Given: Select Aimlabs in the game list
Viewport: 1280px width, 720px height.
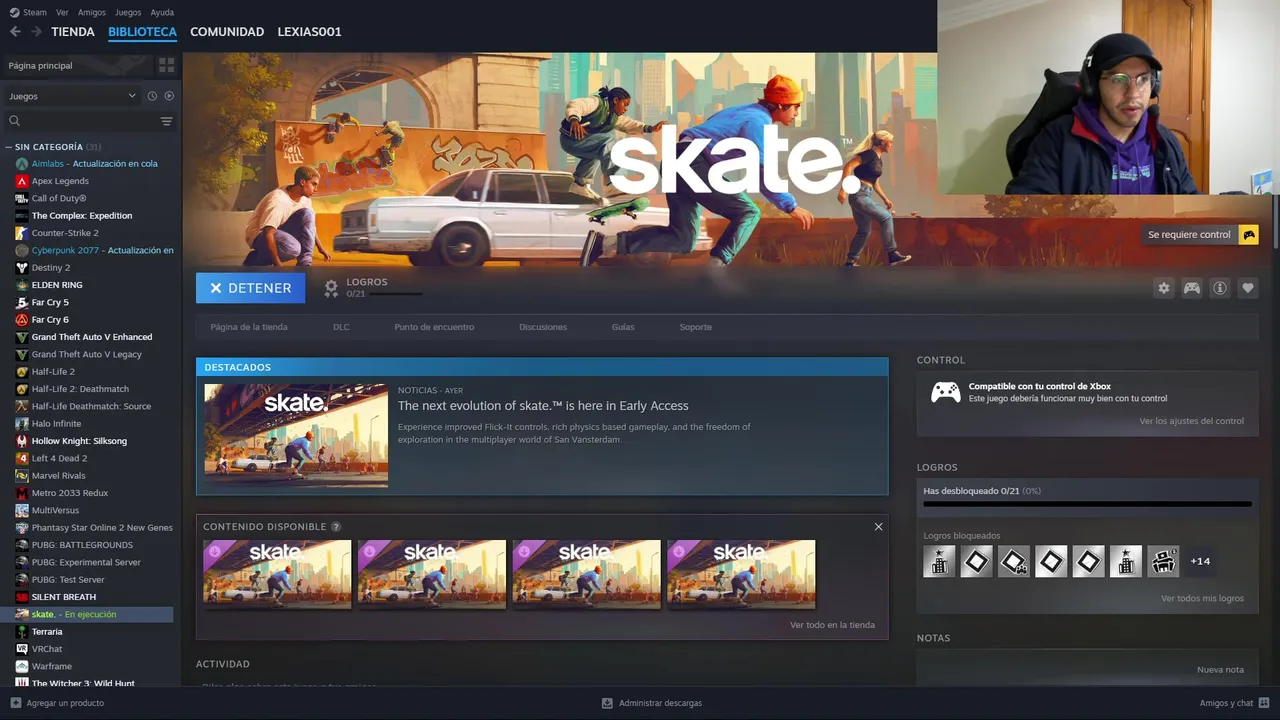Looking at the screenshot, I should point(94,163).
